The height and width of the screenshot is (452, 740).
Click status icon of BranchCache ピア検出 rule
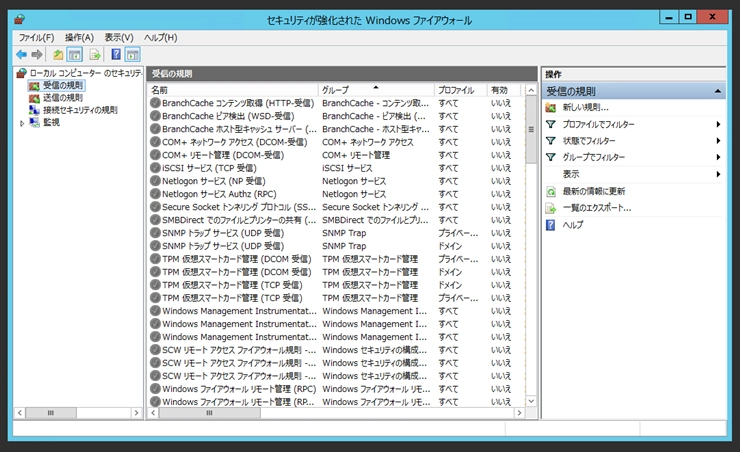155,116
